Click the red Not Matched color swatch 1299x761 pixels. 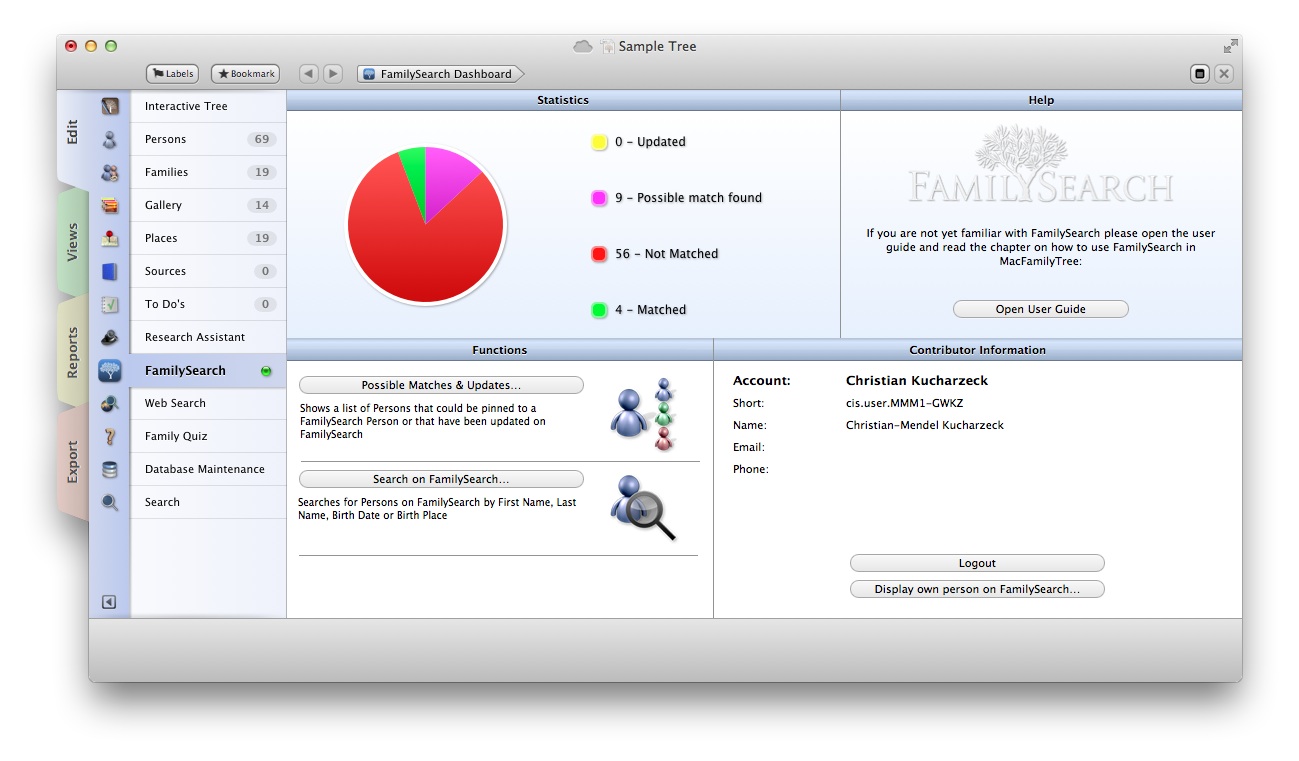click(599, 254)
